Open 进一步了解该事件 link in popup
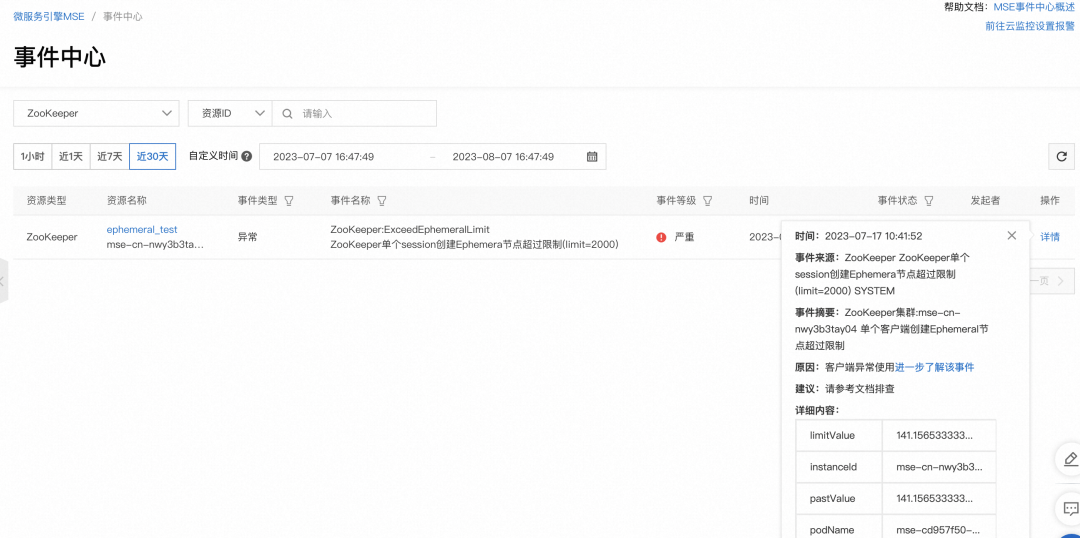Viewport: 1080px width, 538px height. click(x=935, y=367)
